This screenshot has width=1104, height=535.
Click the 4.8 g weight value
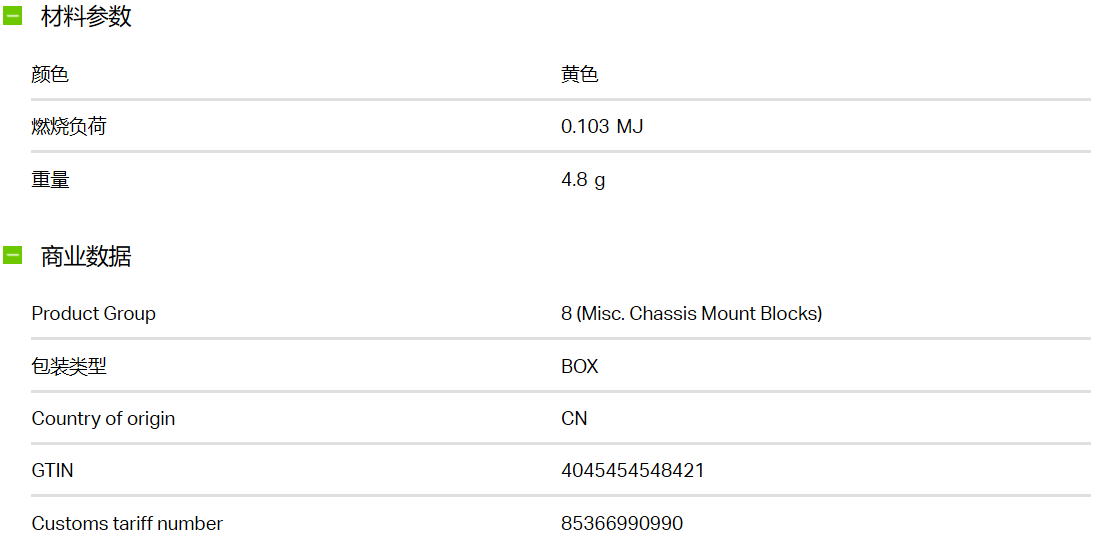coord(583,180)
